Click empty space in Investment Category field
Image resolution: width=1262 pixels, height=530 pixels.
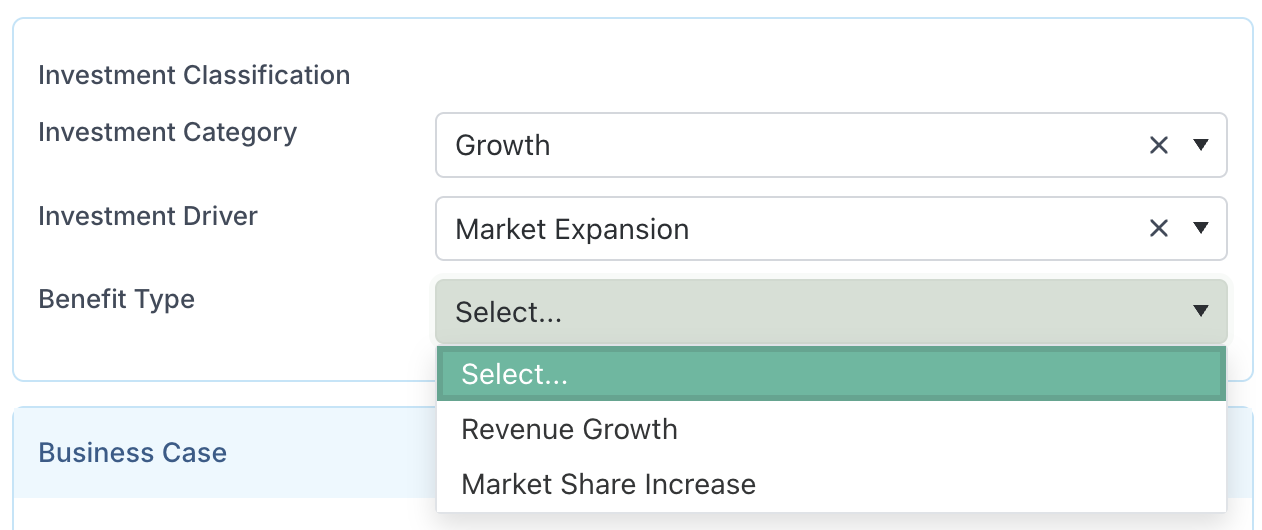850,145
